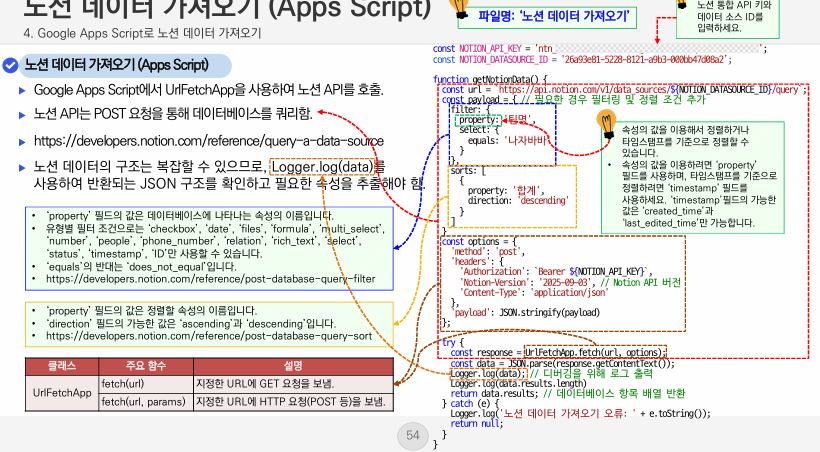The width and height of the screenshot is (820, 452).
Task: Click the cell '지정한 URL에 HTTP 요청(POST 등)을 보냄.'
Action: (x=293, y=402)
